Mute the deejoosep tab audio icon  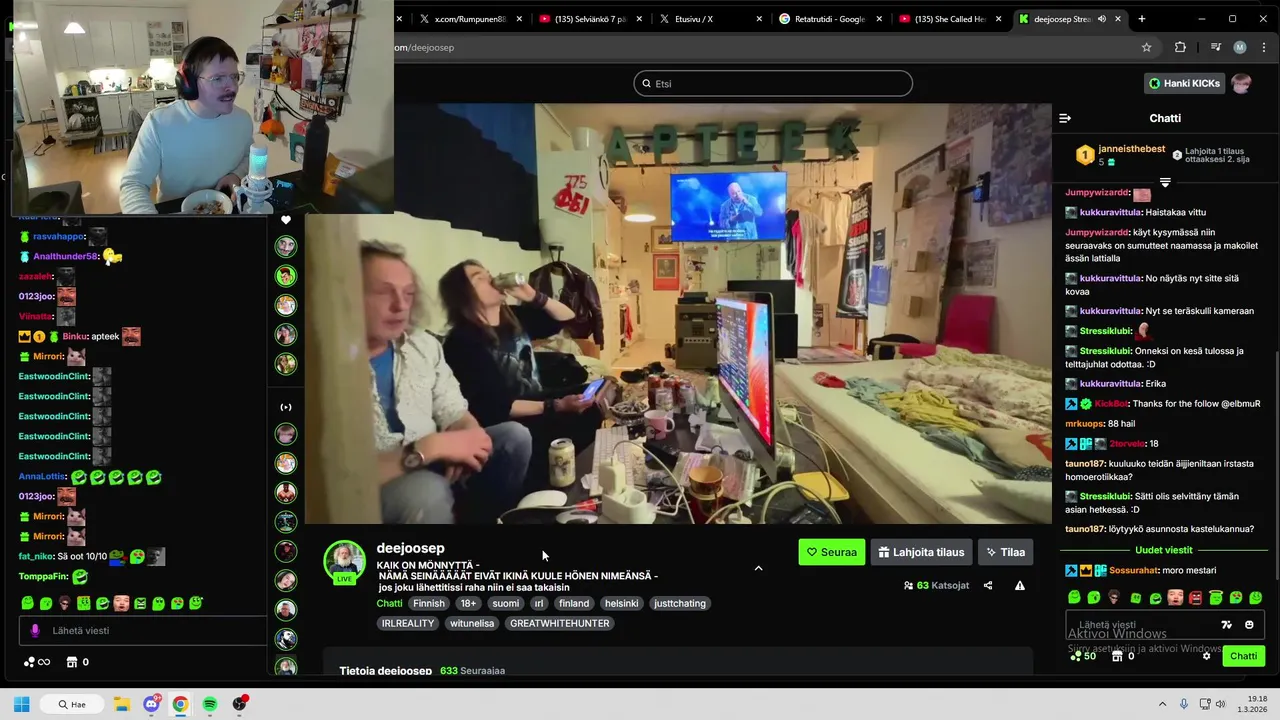(x=1102, y=19)
